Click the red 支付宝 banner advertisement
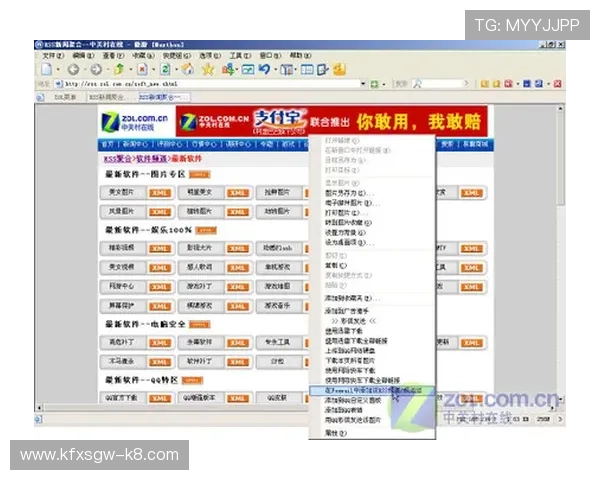 331,122
